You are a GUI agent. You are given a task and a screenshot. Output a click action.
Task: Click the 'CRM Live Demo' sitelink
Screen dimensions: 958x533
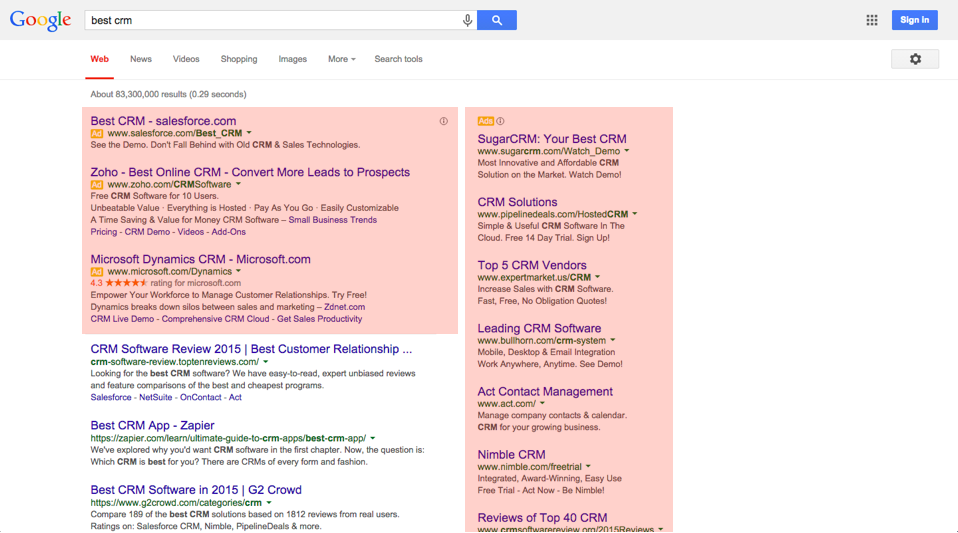click(x=122, y=319)
